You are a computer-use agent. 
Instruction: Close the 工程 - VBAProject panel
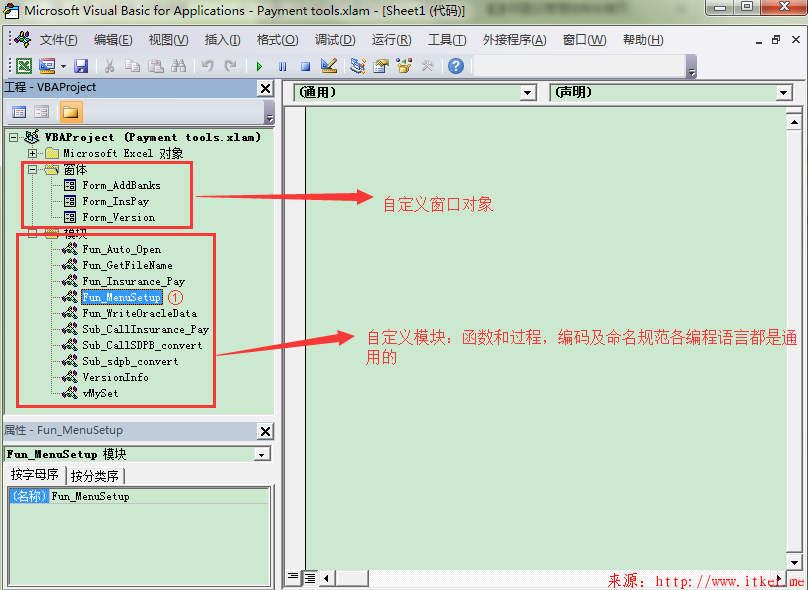click(265, 88)
